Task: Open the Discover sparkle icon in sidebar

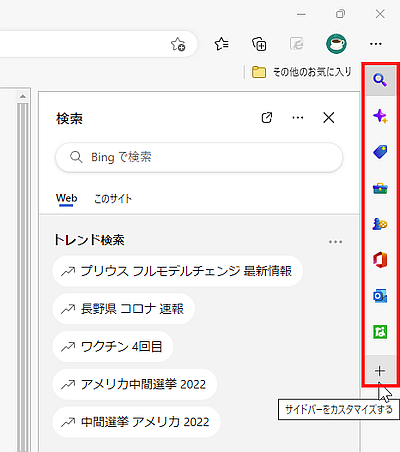Action: [x=380, y=116]
